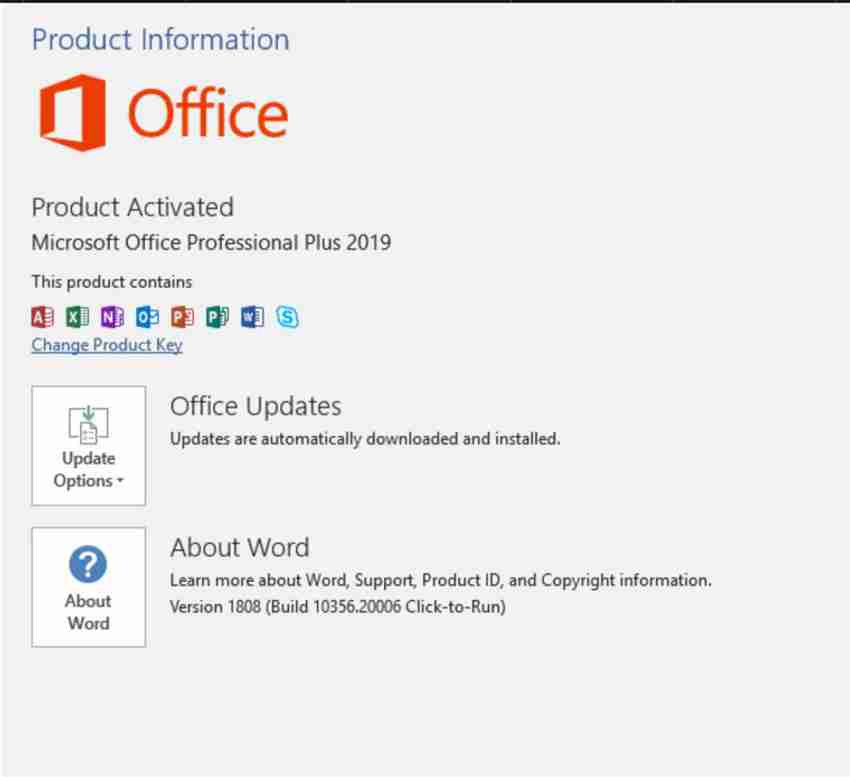Click the purple OneNote product icon

point(113,317)
